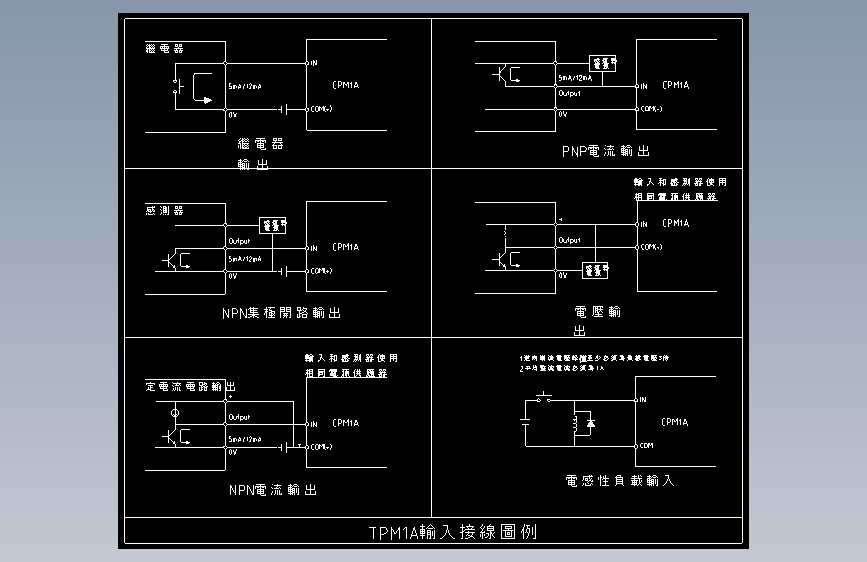Click the CPM1A text in the NPN集極開路輸出 diagram

click(346, 247)
